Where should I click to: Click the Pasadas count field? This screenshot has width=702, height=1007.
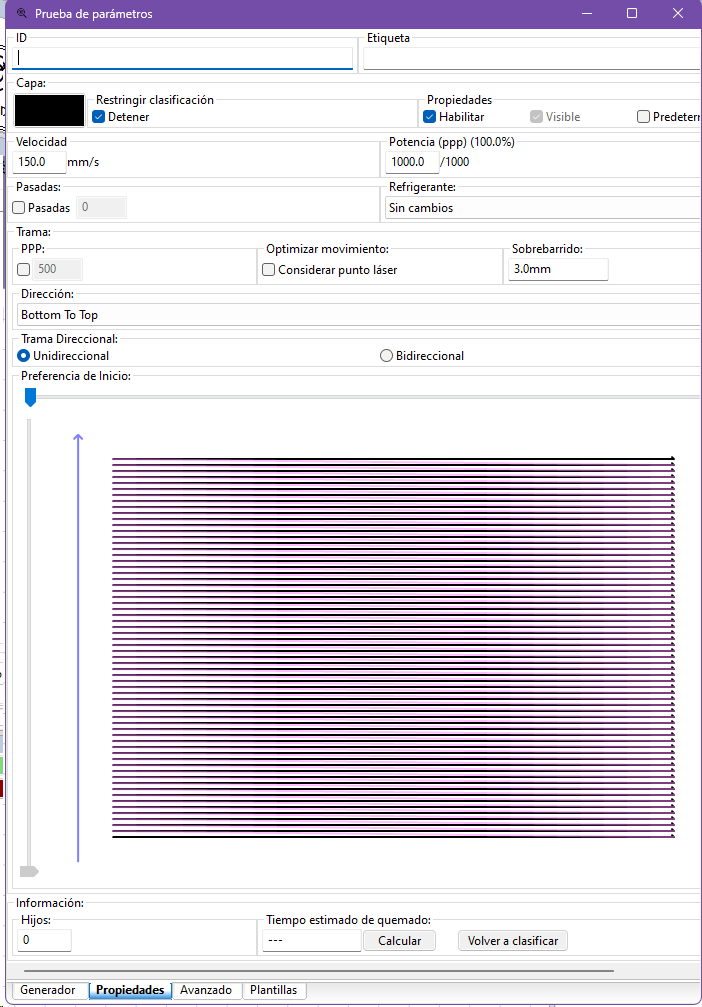point(101,207)
